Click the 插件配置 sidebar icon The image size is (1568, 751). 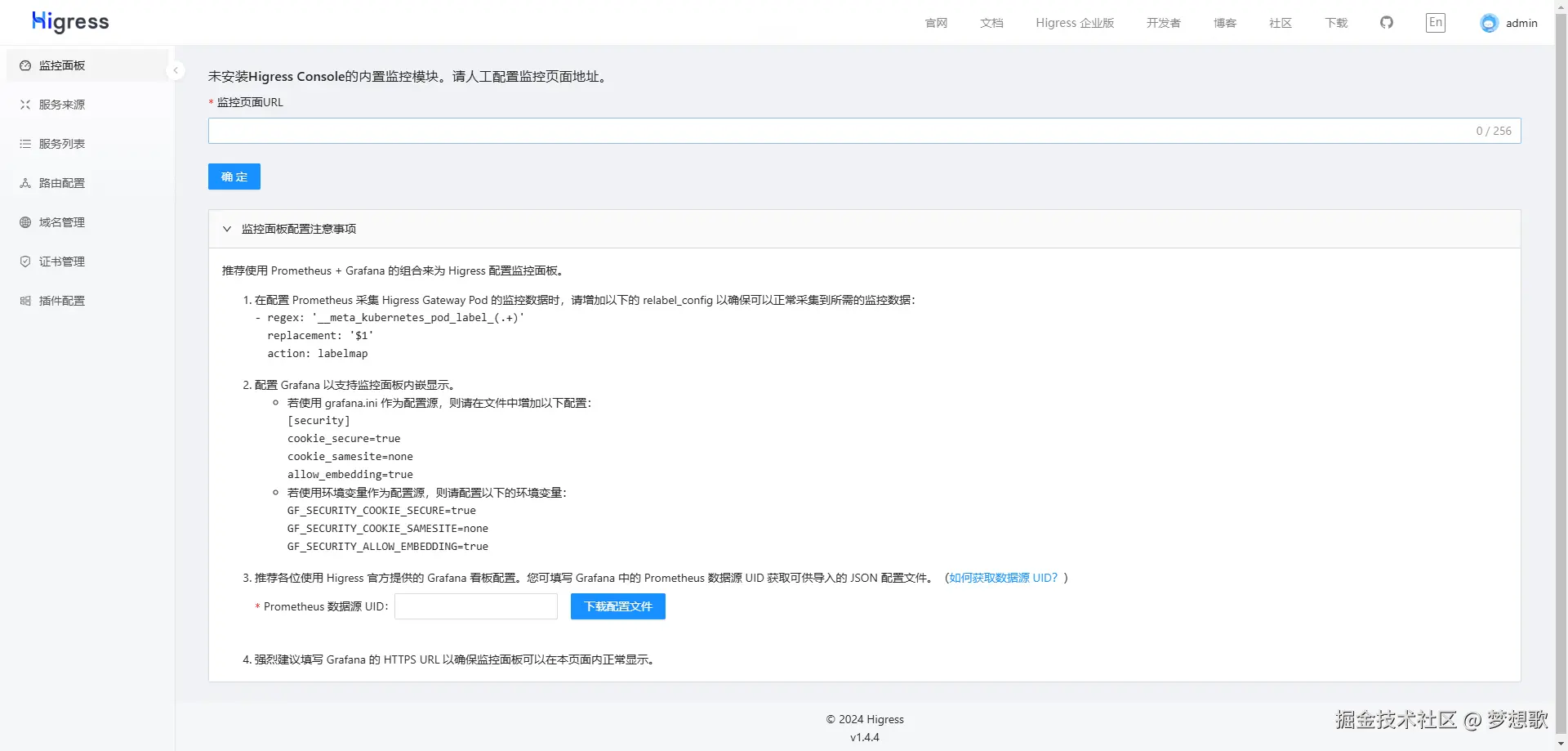pyautogui.click(x=25, y=301)
